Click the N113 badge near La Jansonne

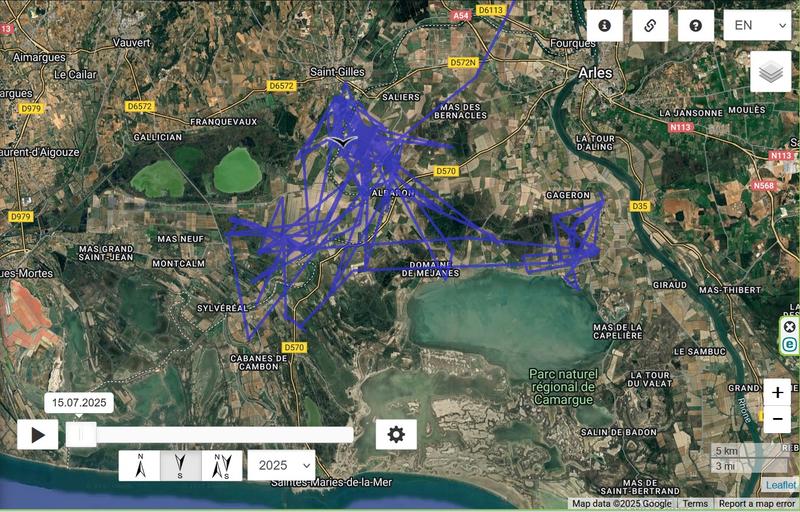(680, 126)
